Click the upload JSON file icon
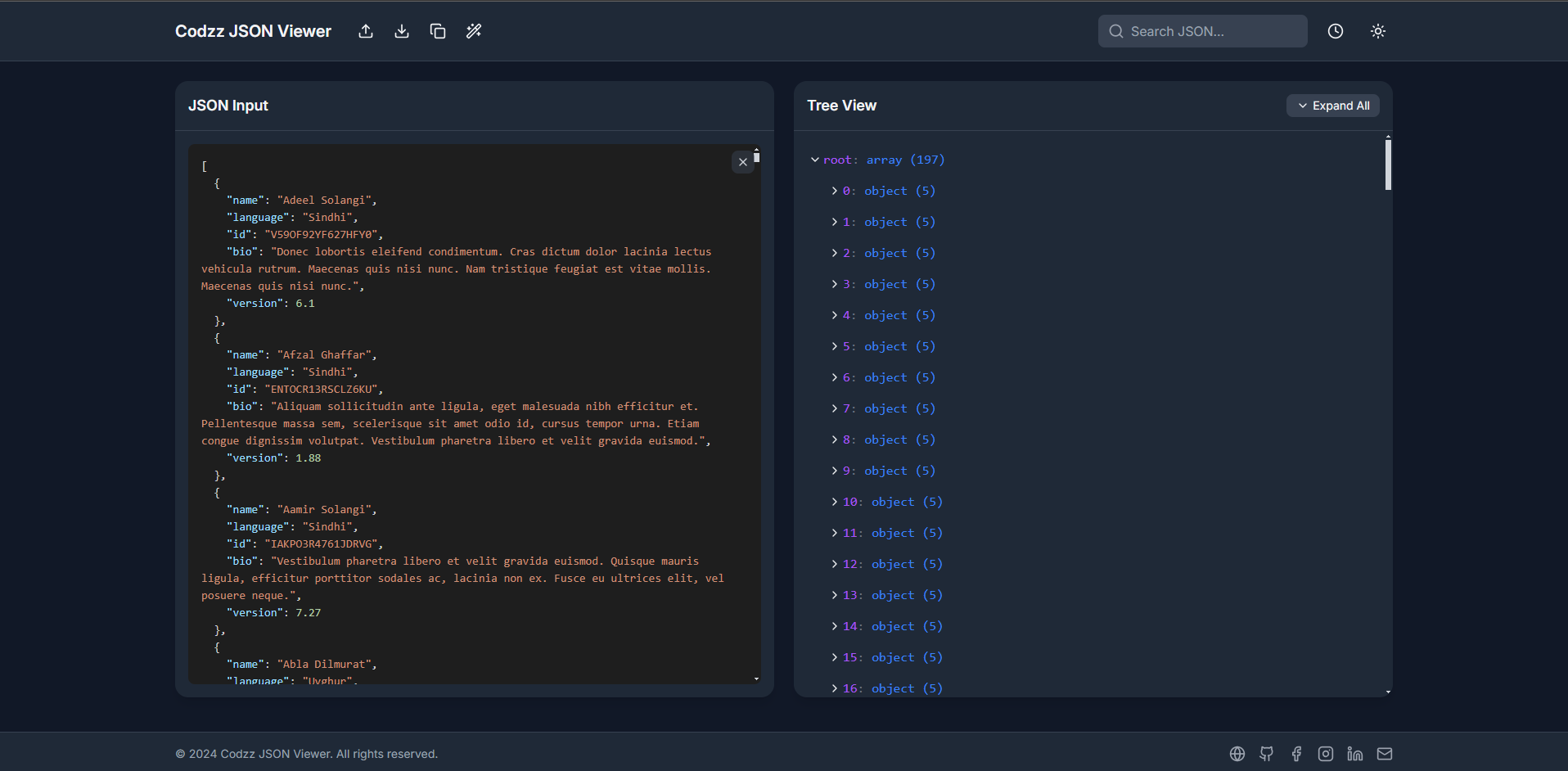This screenshot has height=771, width=1568. pos(366,31)
